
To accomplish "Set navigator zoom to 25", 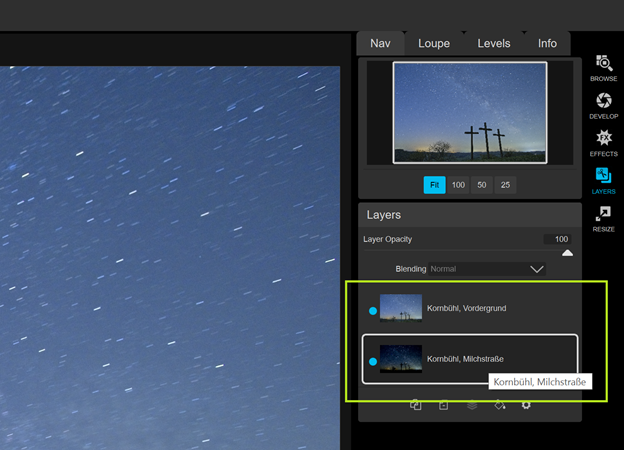I will 505,185.
